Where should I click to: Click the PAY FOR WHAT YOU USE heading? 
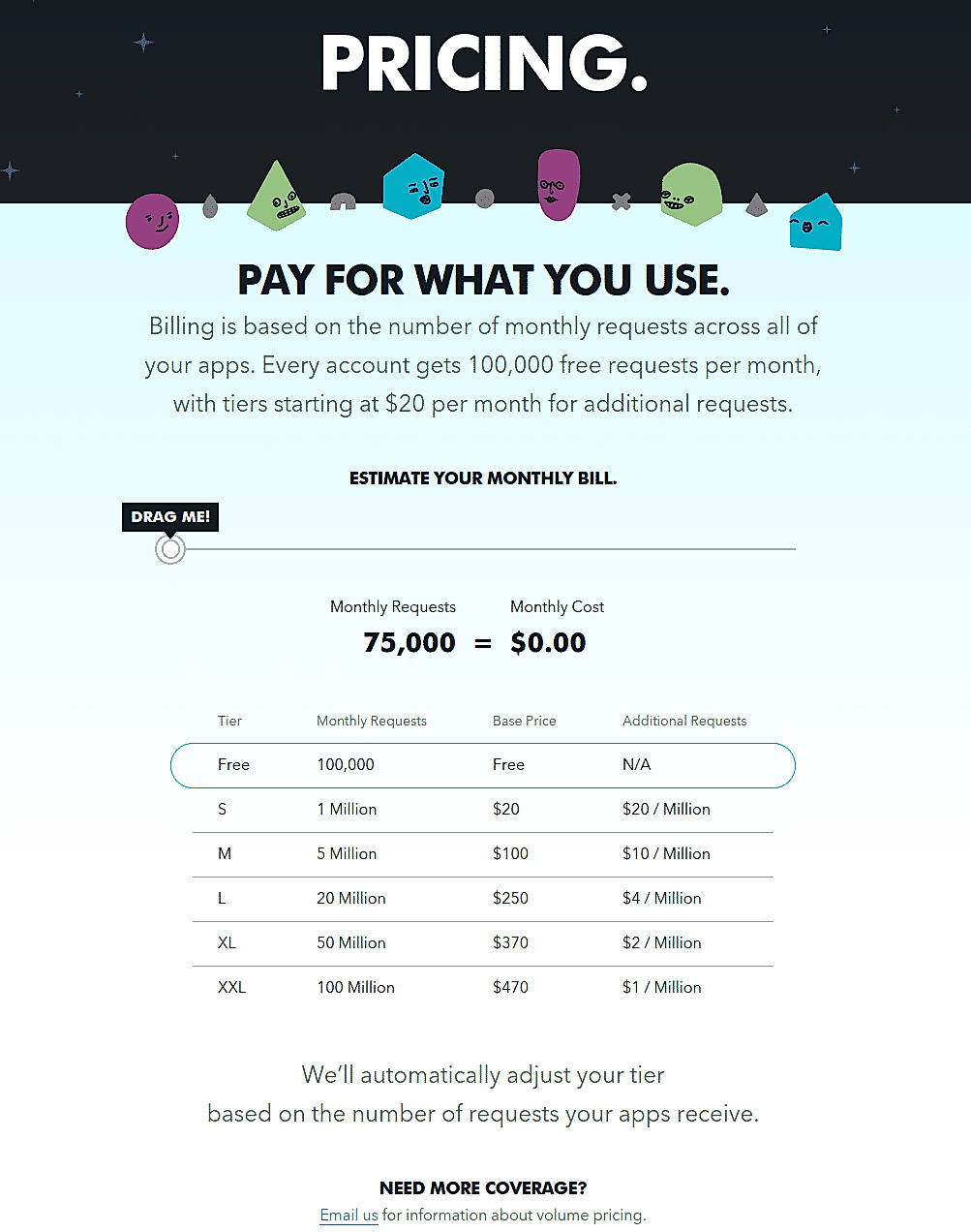[x=483, y=280]
